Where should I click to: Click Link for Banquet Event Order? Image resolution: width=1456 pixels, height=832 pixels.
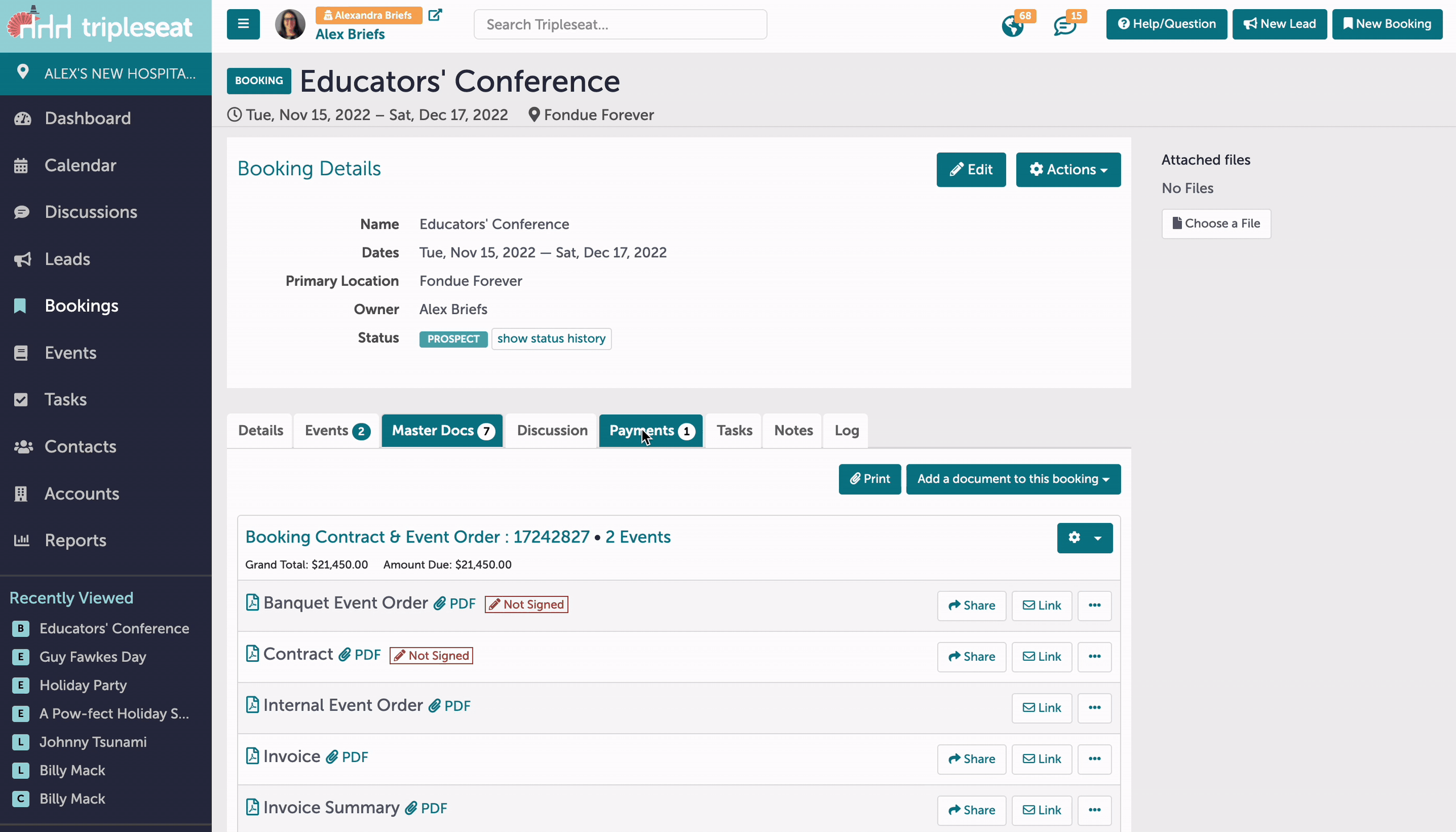coord(1041,605)
